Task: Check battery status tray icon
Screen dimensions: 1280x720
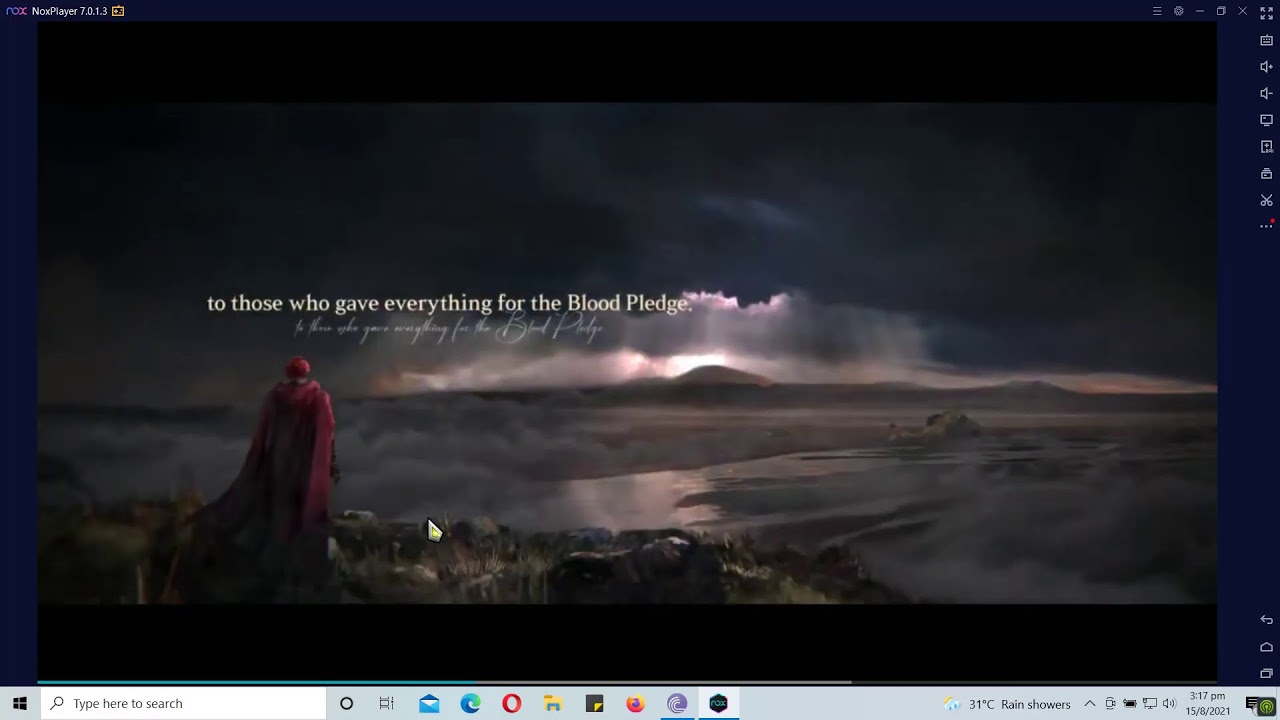Action: click(x=1130, y=704)
